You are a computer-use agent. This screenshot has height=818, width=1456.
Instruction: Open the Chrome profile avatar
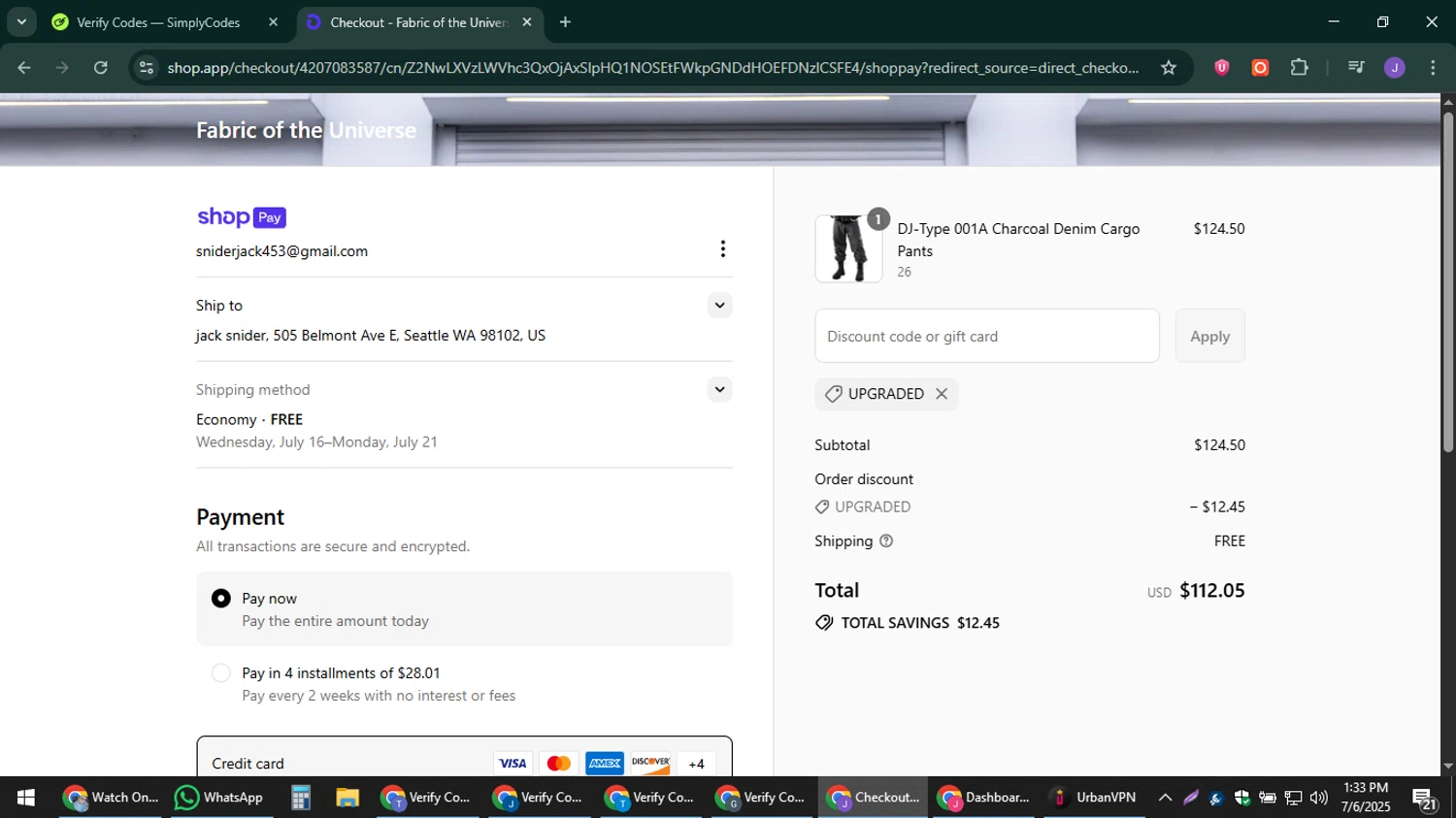coord(1395,68)
